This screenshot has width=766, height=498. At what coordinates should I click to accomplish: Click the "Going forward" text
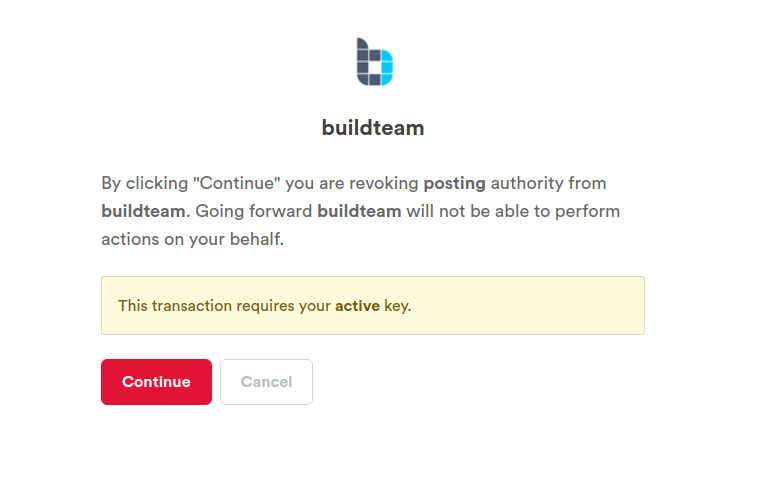(x=254, y=212)
